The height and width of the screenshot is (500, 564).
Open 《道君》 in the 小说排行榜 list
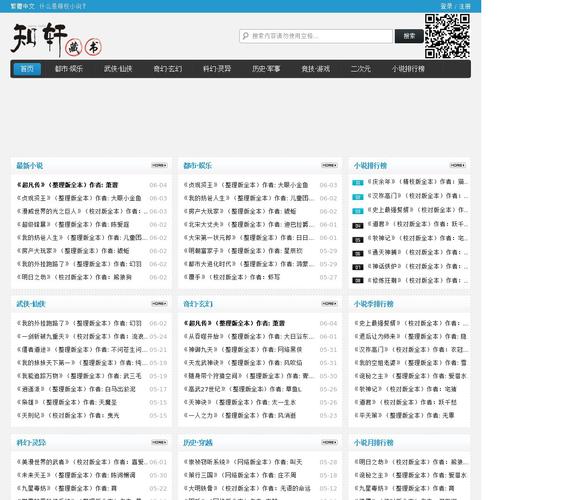417,224
